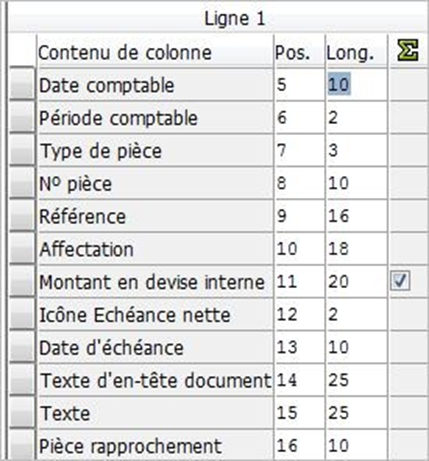The image size is (429, 461).
Task: Click the Pièce rapprochement cell
Action: (155, 445)
